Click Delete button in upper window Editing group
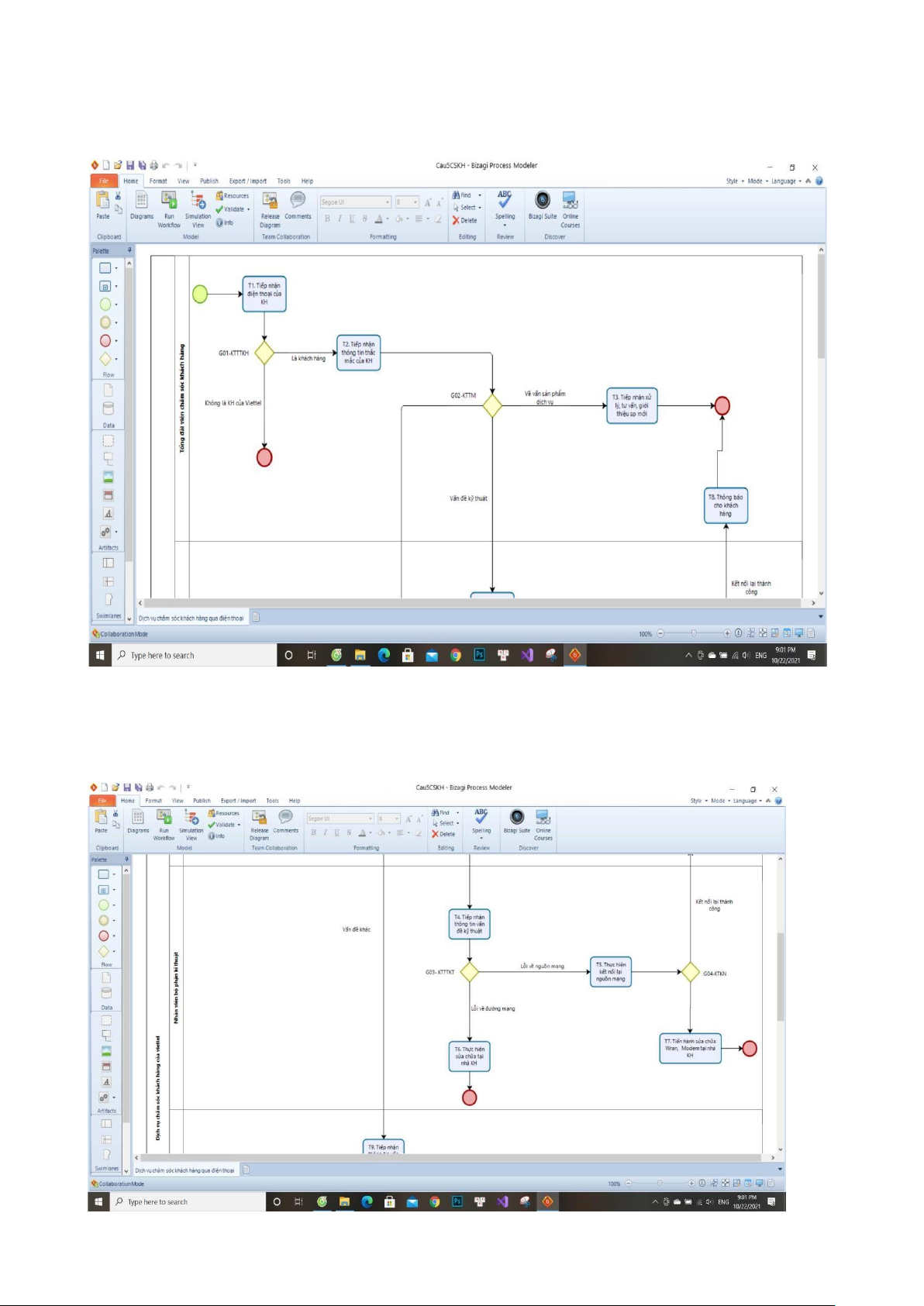Screen dimensions: 924x1306 pos(465,221)
